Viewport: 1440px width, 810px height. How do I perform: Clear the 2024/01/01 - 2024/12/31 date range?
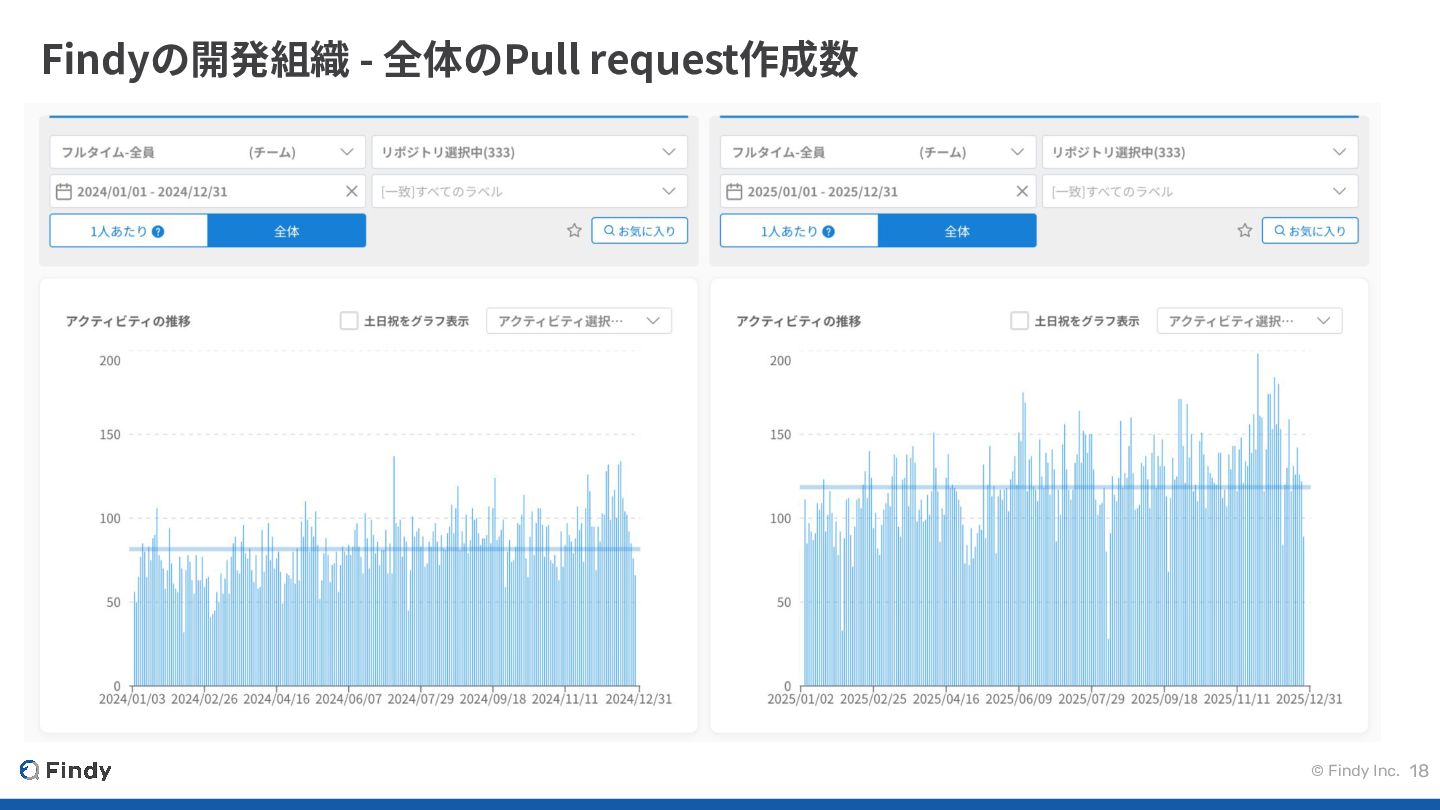[x=352, y=191]
